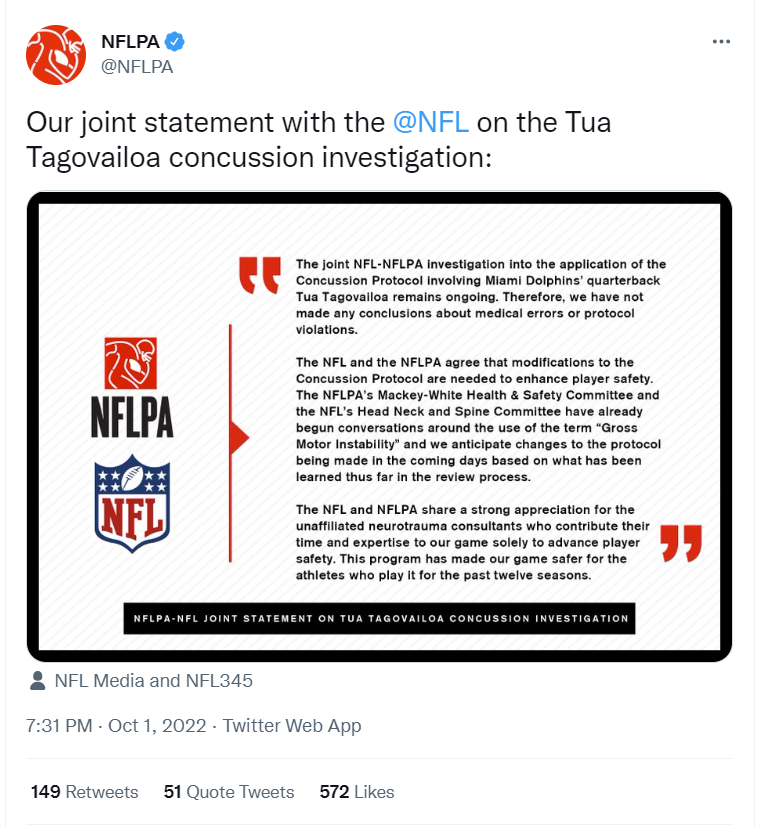The height and width of the screenshot is (827, 761).
Task: Open the statement image's body text area
Action: click(480, 420)
